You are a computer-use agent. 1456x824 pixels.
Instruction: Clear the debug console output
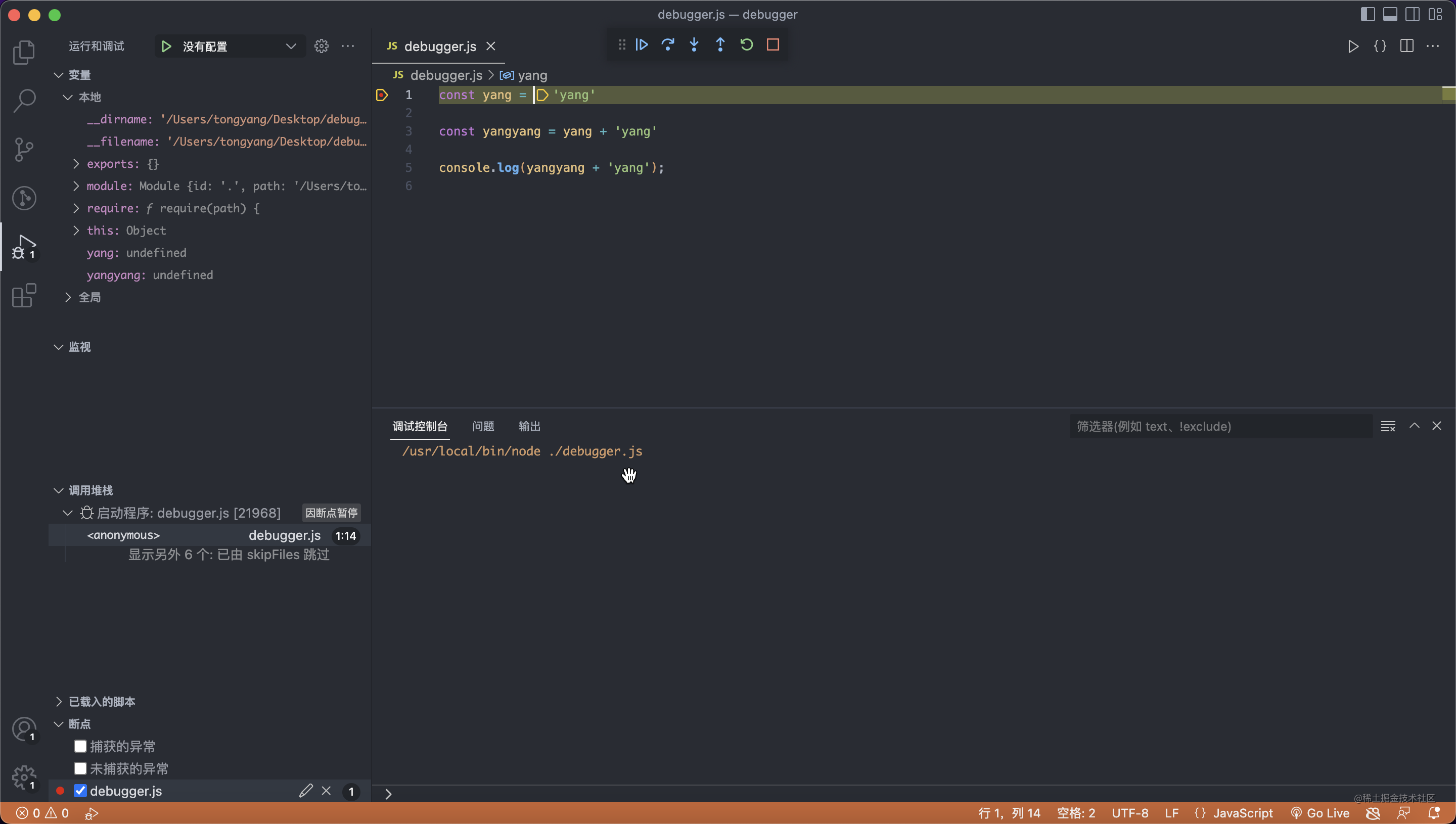click(1388, 426)
